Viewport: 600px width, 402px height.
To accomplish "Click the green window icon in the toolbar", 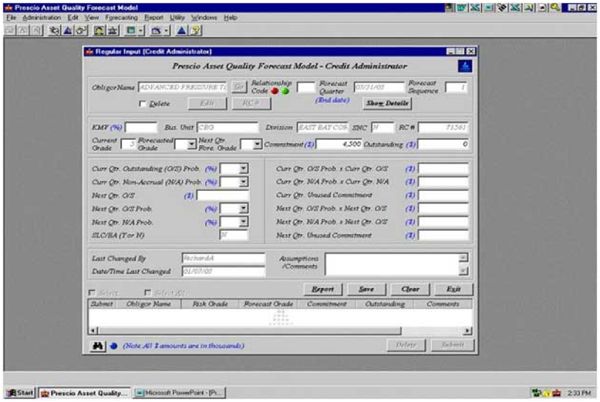I will click(x=131, y=30).
